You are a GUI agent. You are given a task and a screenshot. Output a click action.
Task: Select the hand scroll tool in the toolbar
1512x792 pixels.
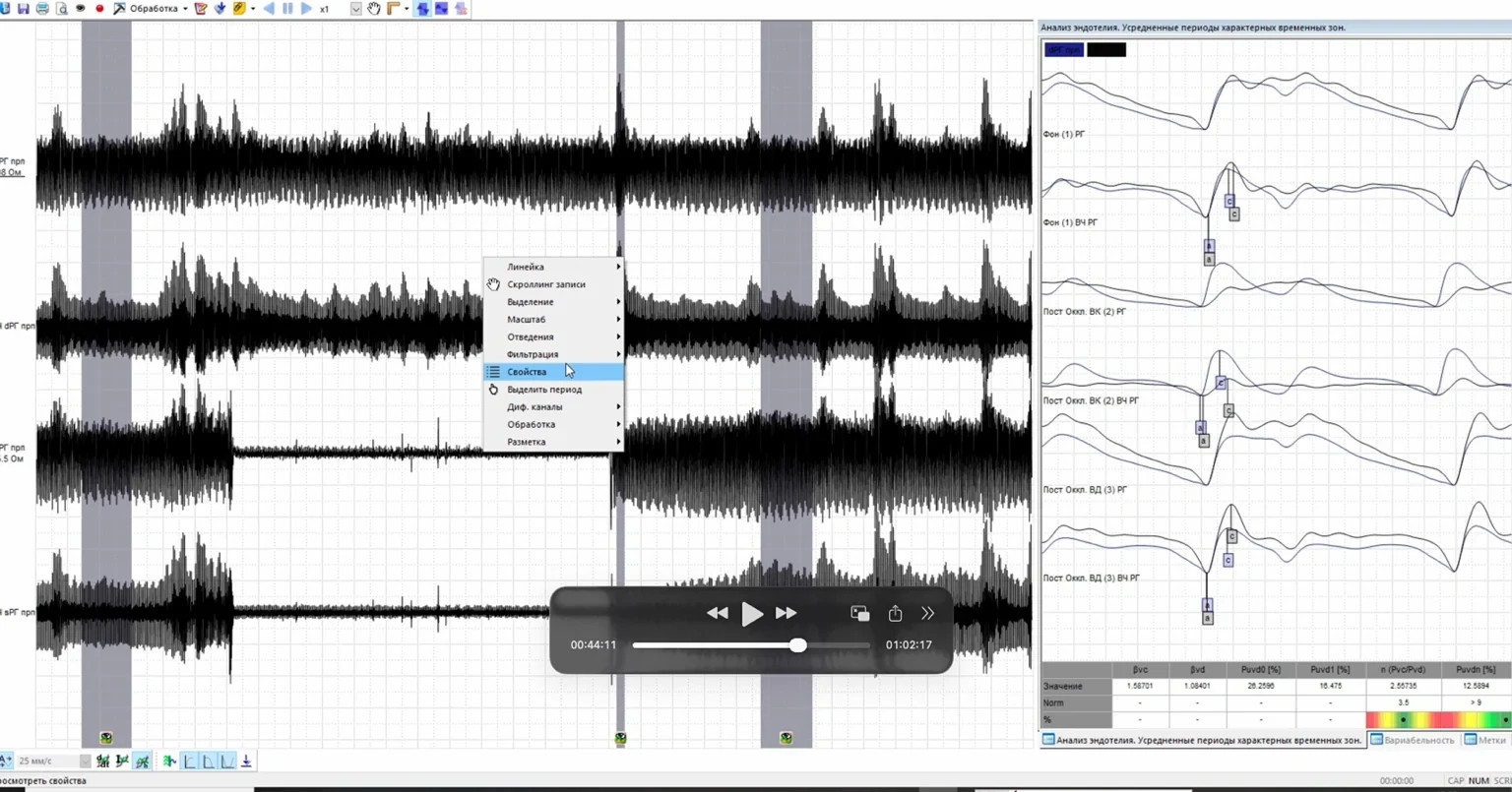(374, 9)
